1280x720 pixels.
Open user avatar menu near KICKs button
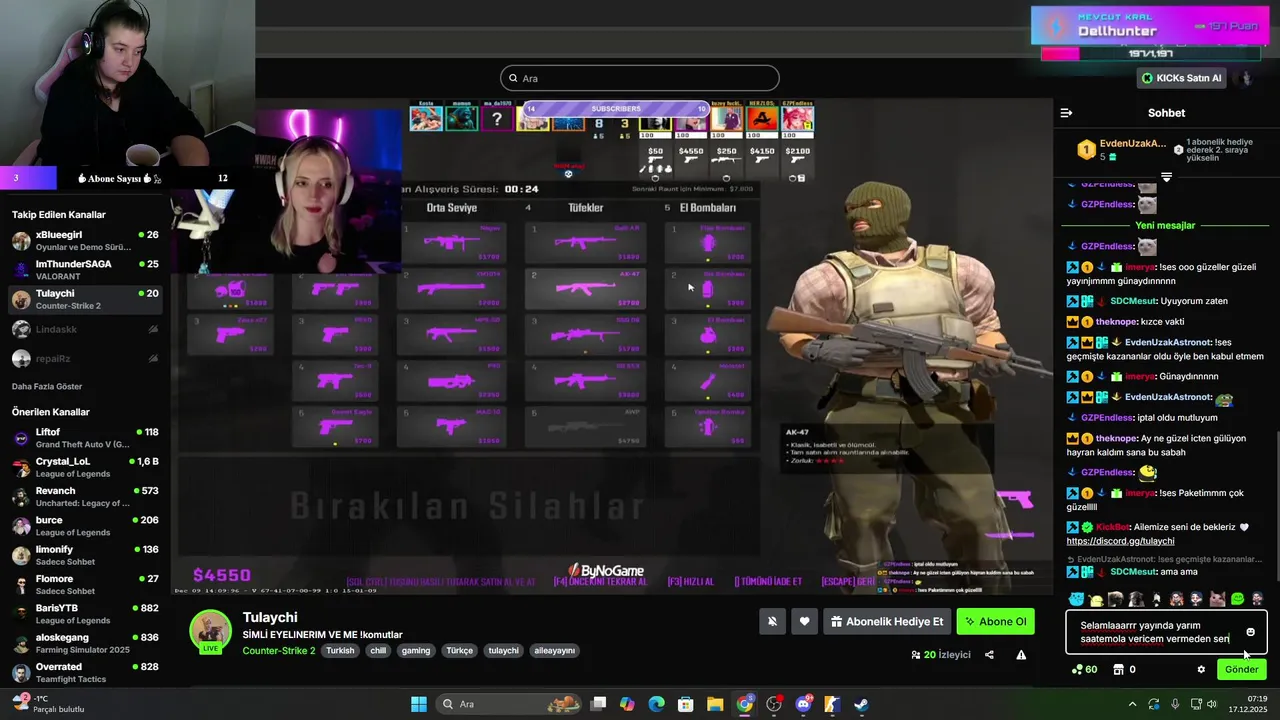(1245, 78)
